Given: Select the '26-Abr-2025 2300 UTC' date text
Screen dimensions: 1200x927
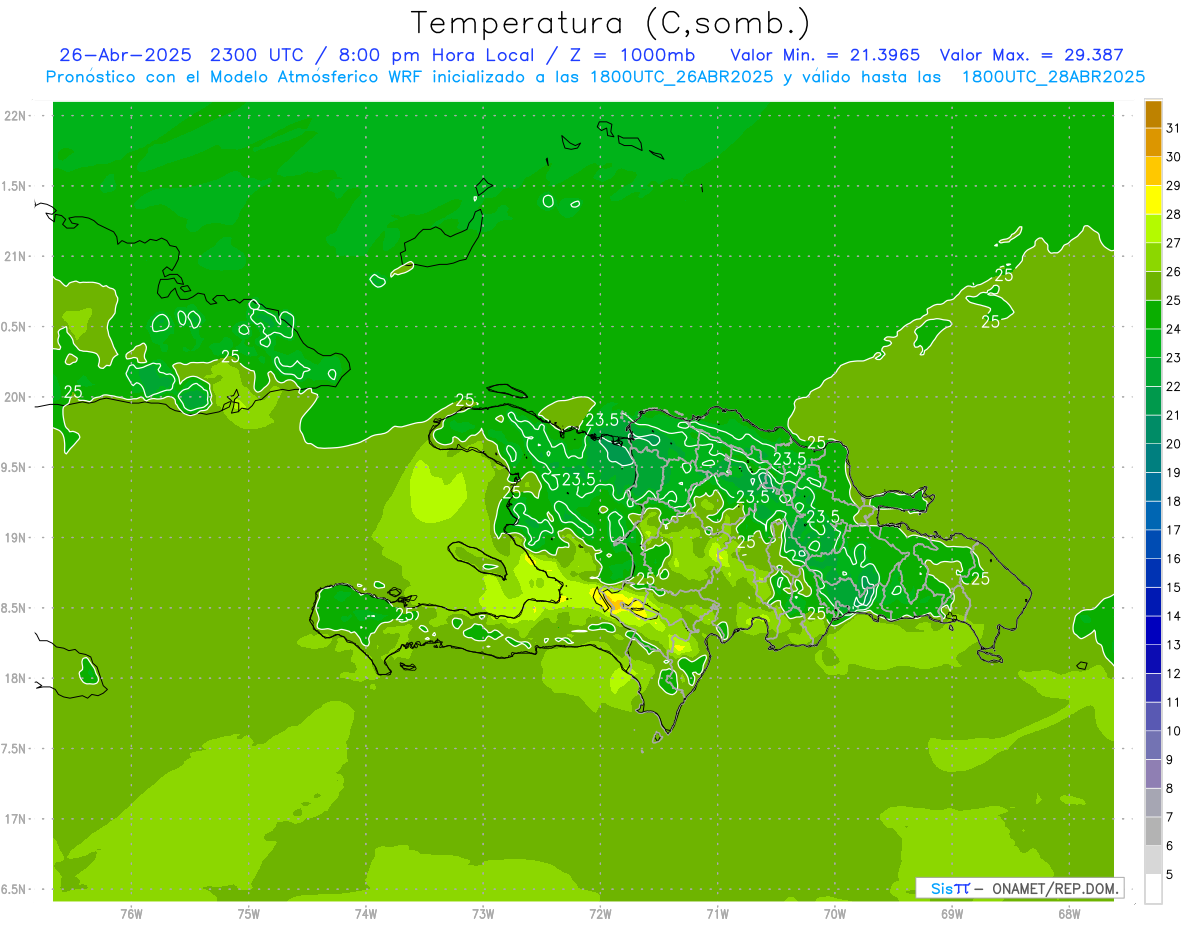Looking at the screenshot, I should [x=181, y=55].
